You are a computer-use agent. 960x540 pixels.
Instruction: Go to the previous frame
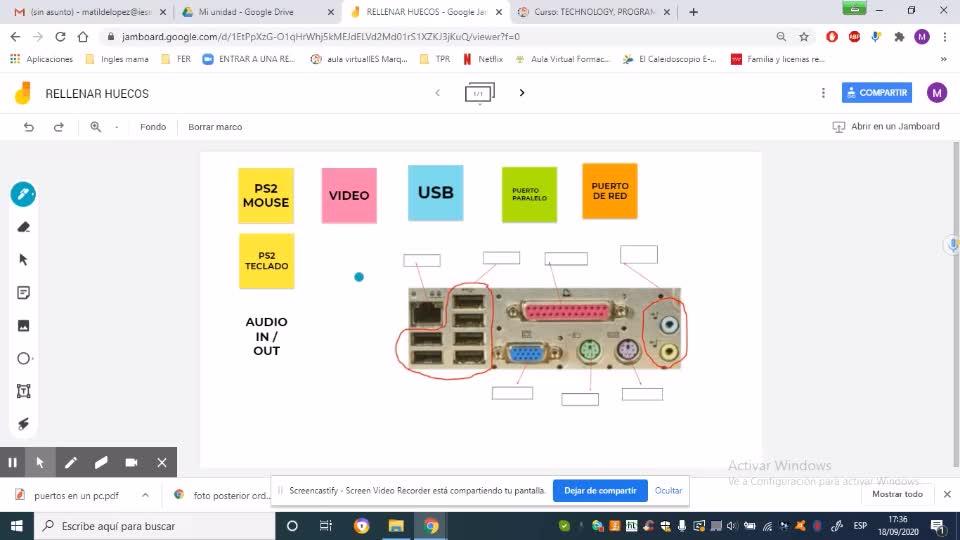(x=438, y=93)
